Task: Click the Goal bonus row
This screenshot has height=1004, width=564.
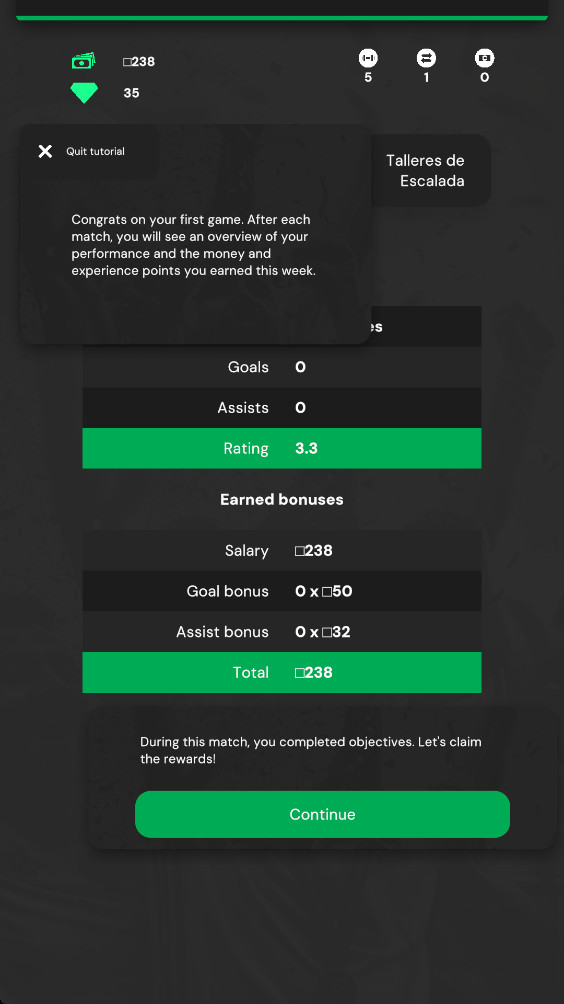Action: tap(282, 591)
